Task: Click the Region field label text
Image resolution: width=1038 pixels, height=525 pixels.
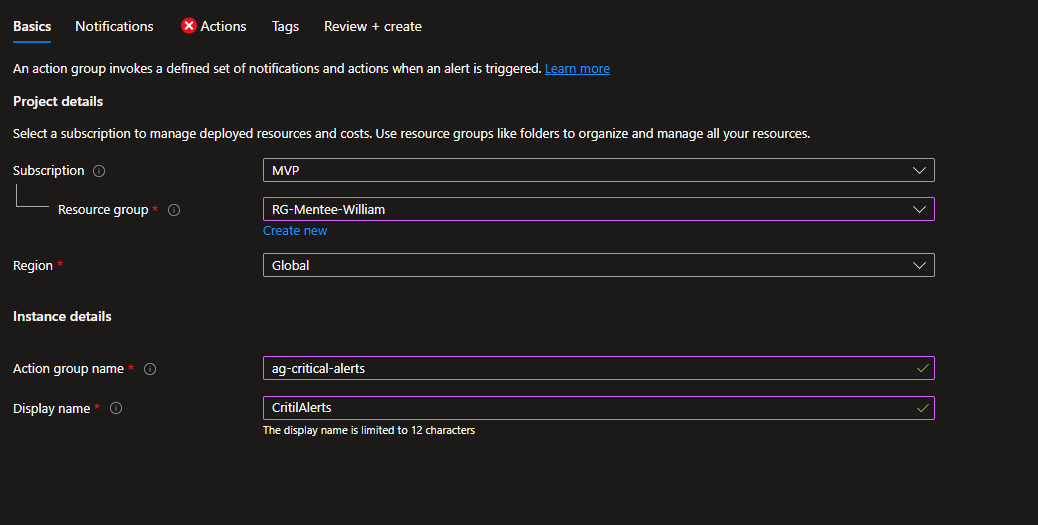Action: [x=33, y=266]
